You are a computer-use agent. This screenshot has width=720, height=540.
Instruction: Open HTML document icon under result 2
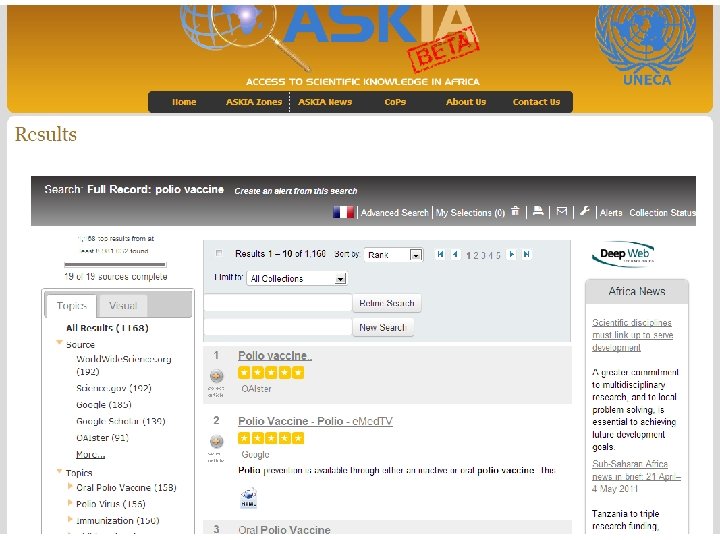[x=248, y=498]
